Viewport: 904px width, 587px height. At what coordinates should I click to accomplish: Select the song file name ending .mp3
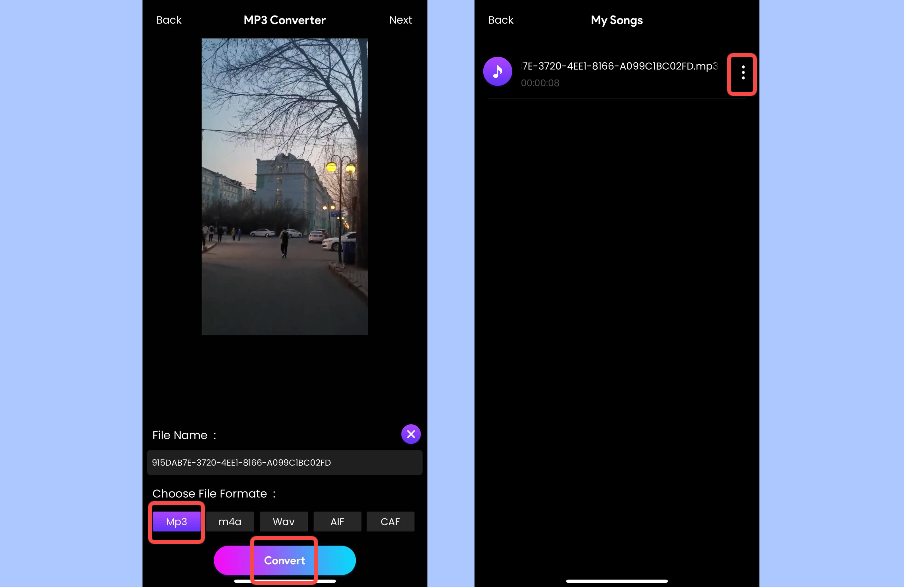pos(619,66)
